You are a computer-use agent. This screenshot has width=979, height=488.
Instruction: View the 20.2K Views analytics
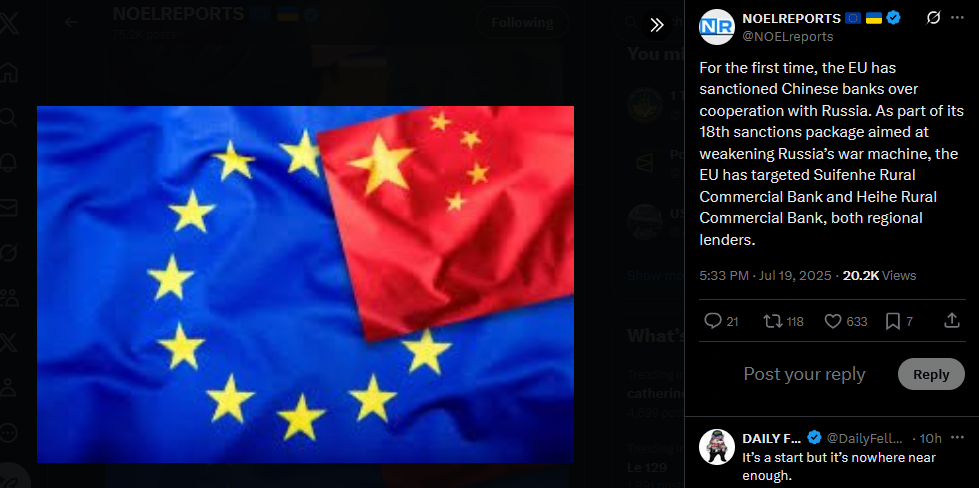click(x=879, y=275)
